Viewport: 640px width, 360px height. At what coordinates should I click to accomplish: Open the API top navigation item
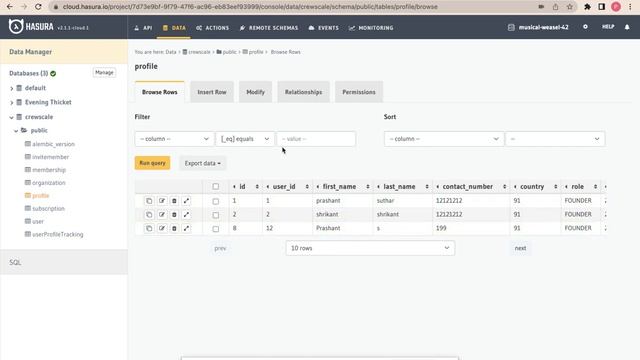point(143,28)
